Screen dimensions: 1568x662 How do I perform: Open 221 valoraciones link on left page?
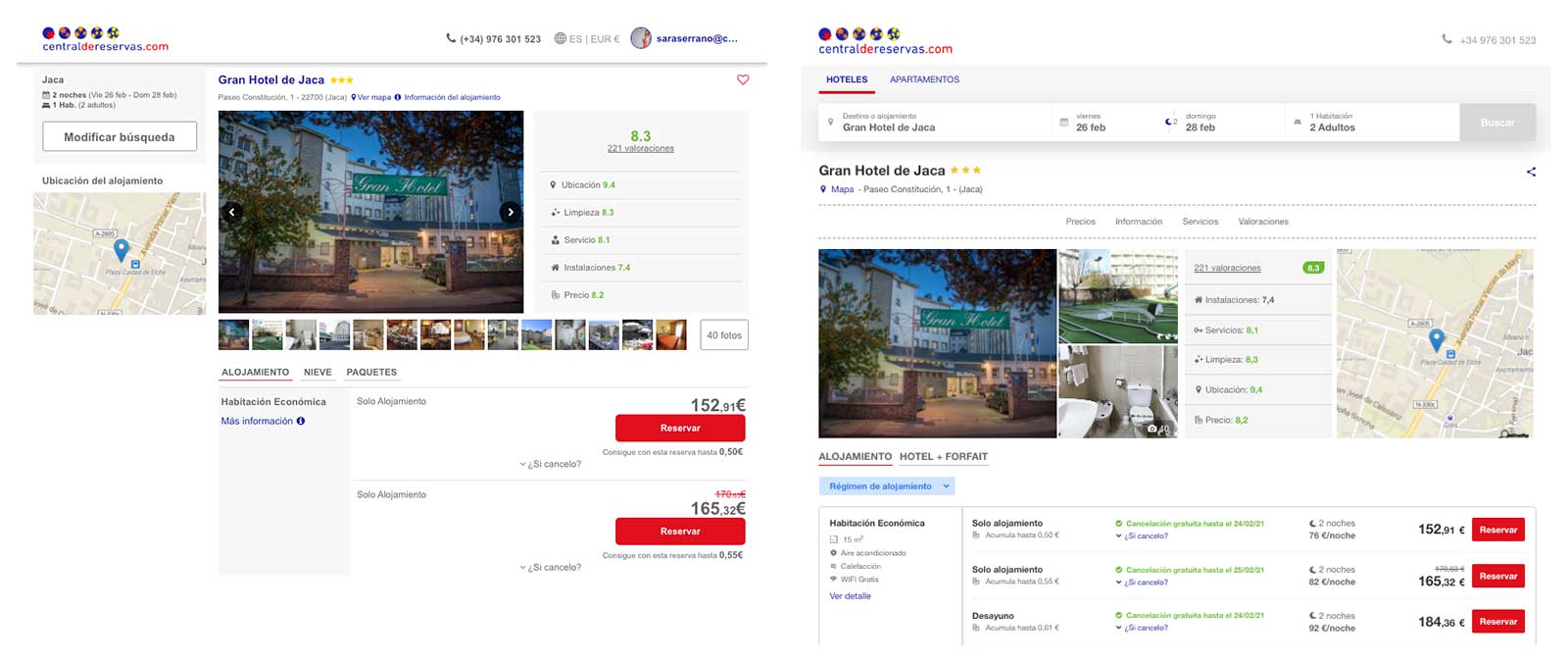(x=640, y=148)
